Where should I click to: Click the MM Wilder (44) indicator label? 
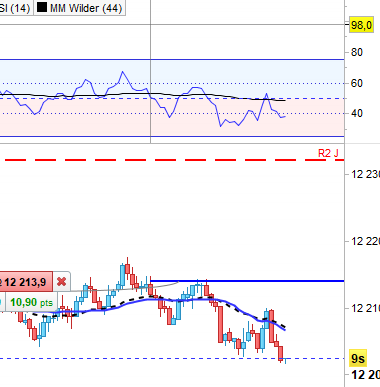[79, 8]
